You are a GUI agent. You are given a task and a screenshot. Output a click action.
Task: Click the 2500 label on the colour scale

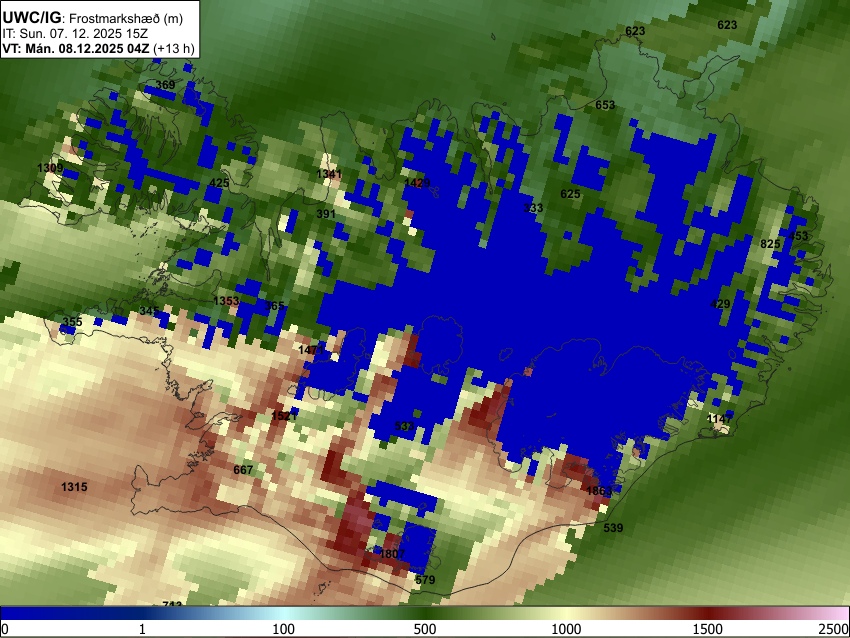click(834, 629)
